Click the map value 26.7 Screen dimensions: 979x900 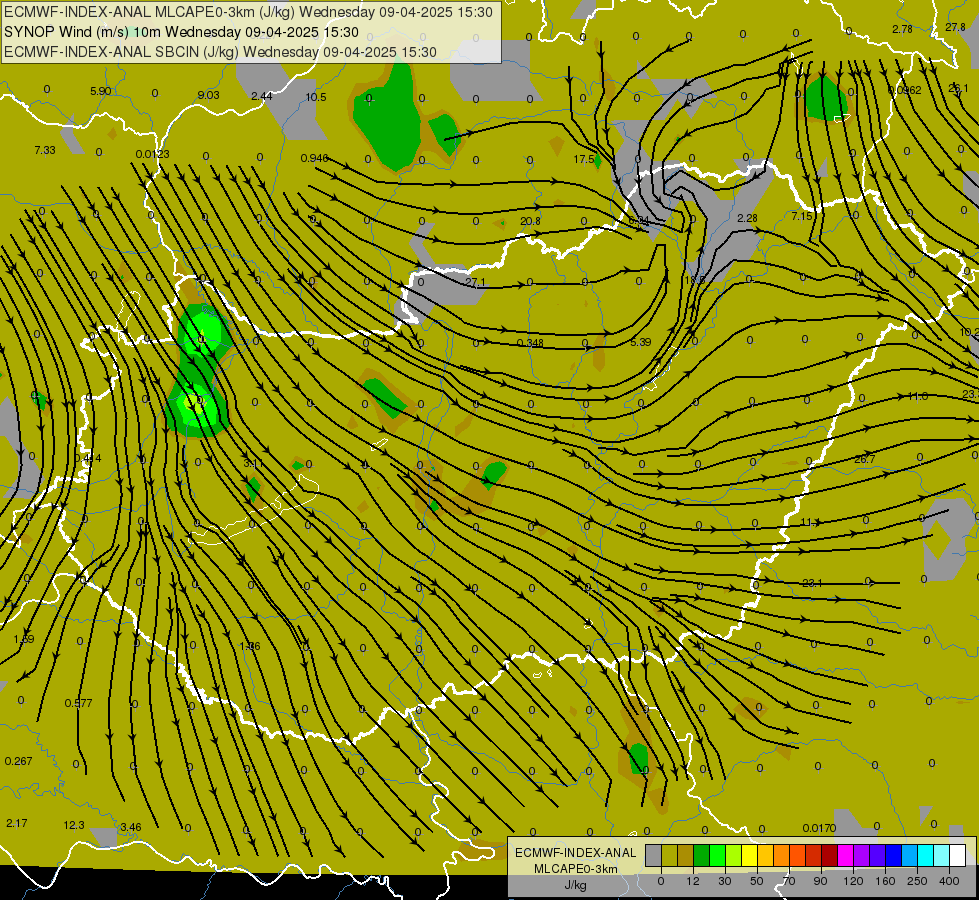(x=865, y=460)
